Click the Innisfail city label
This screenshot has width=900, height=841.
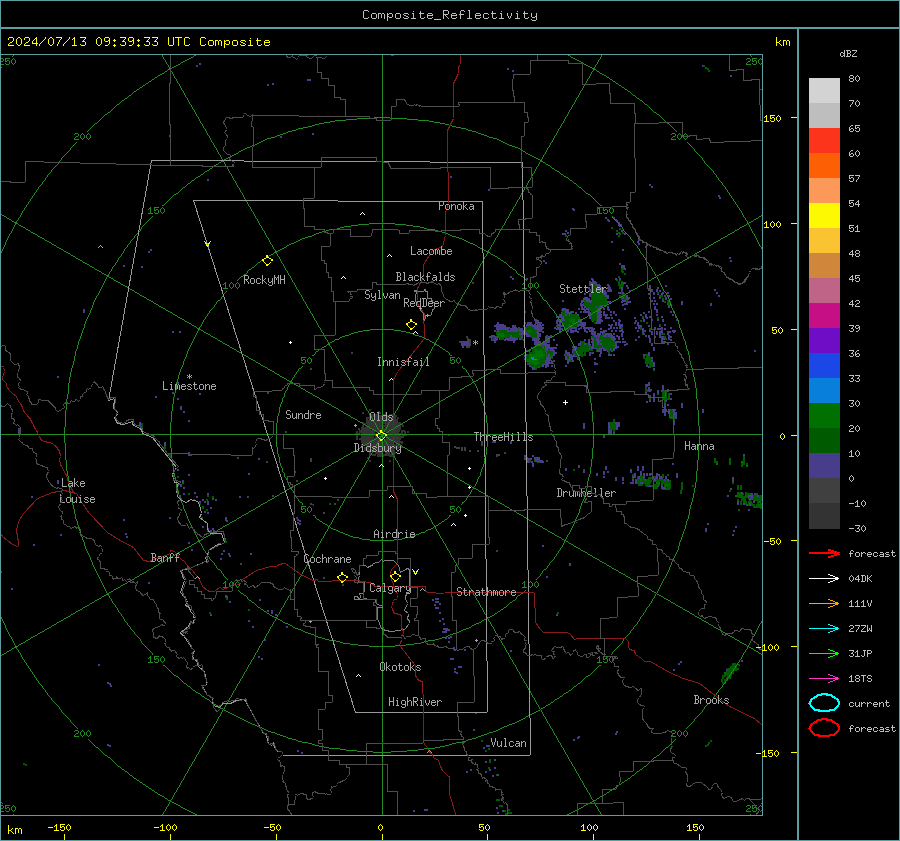pos(403,362)
